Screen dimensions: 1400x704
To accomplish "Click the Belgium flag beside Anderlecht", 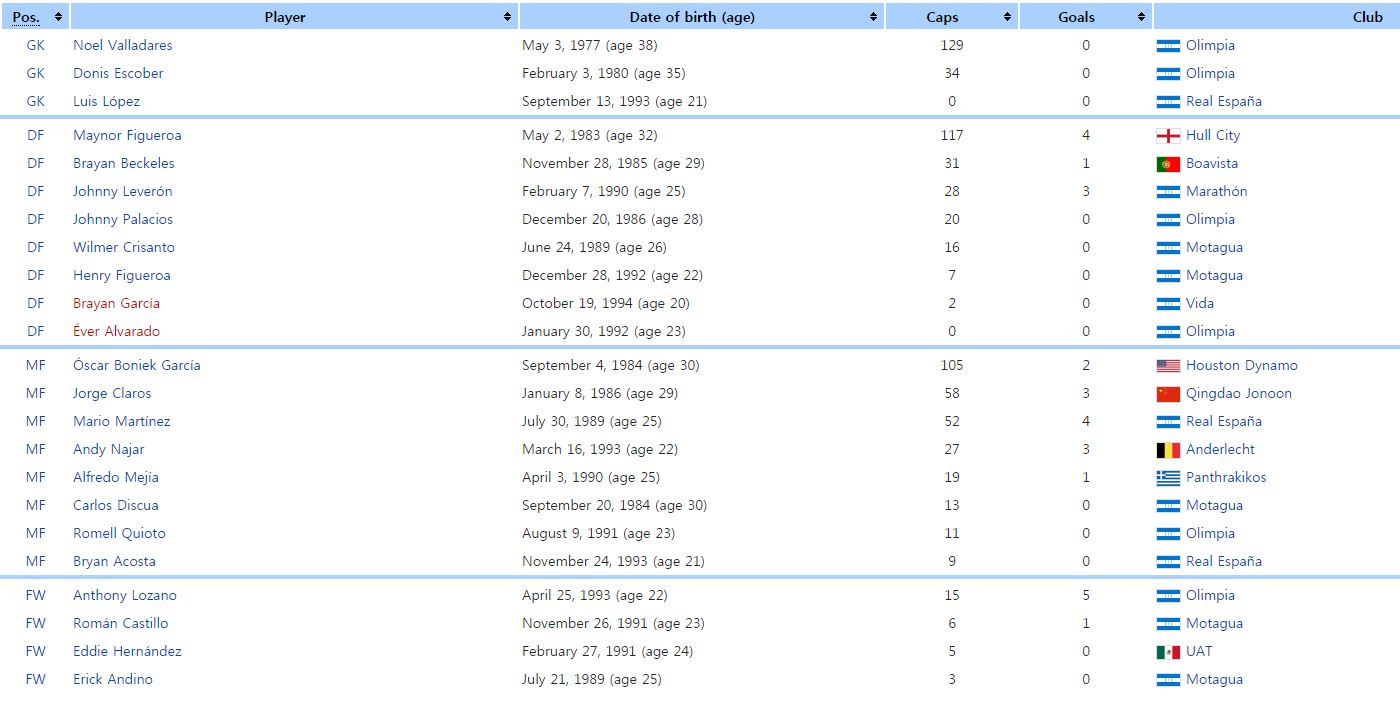I will click(1168, 450).
